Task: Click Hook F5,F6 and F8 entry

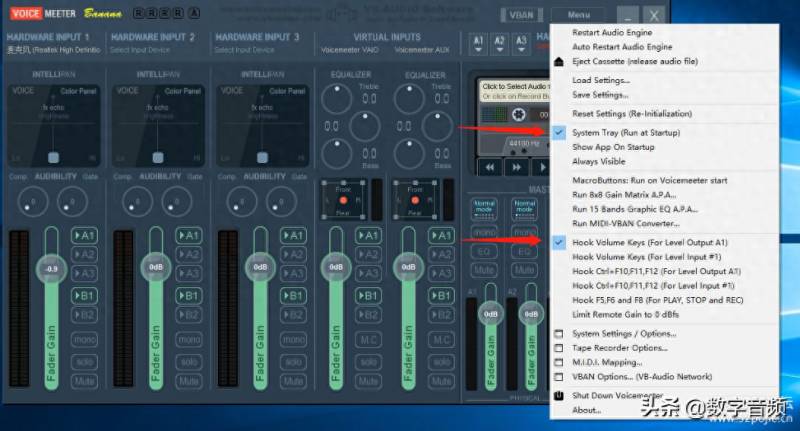Action: 658,300
